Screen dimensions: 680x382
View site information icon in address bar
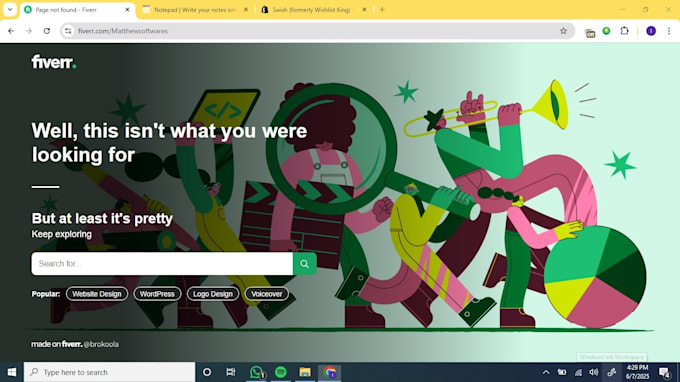pyautogui.click(x=68, y=31)
